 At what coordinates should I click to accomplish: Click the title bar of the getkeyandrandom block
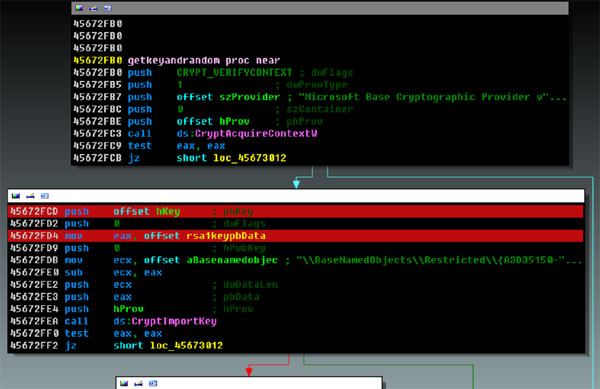320,8
